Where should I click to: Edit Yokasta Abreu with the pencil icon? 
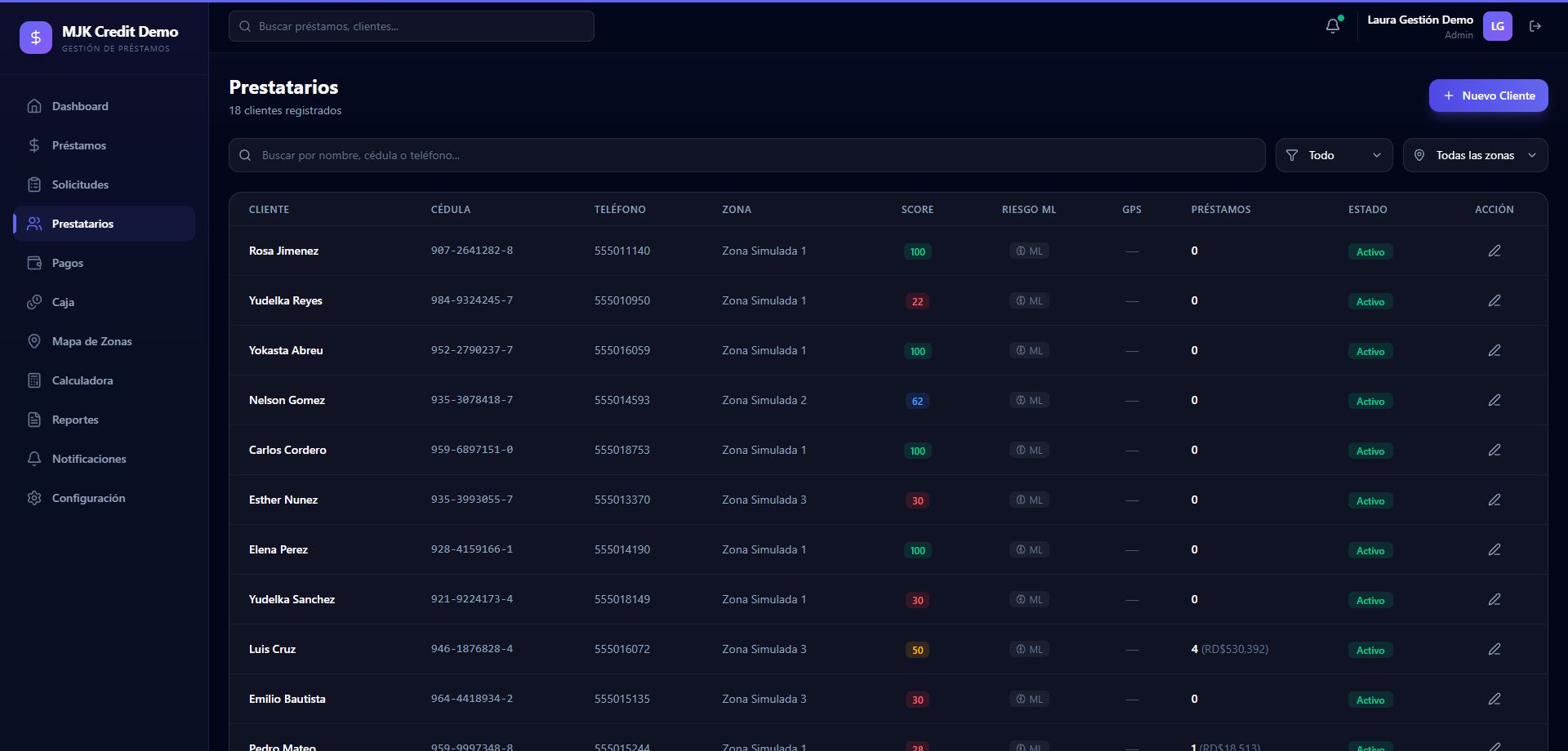(x=1494, y=350)
